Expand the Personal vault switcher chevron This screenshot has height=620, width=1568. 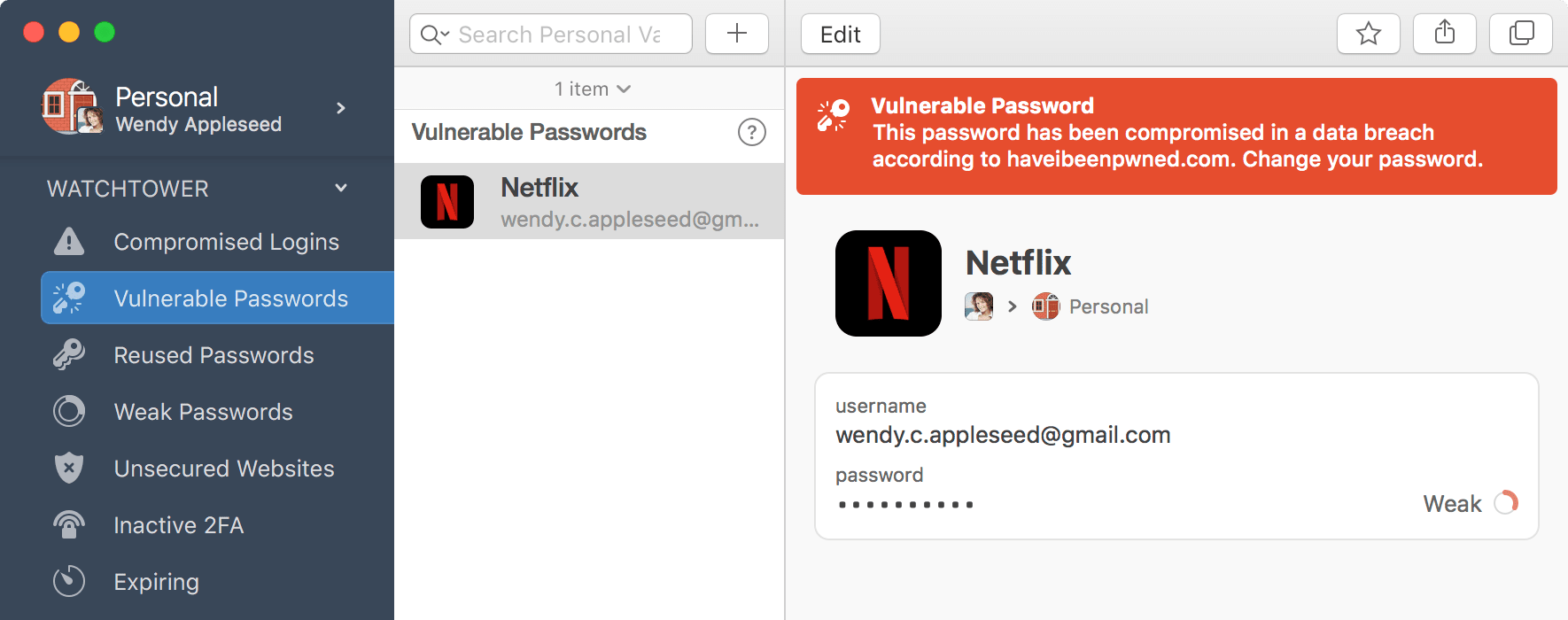click(341, 108)
